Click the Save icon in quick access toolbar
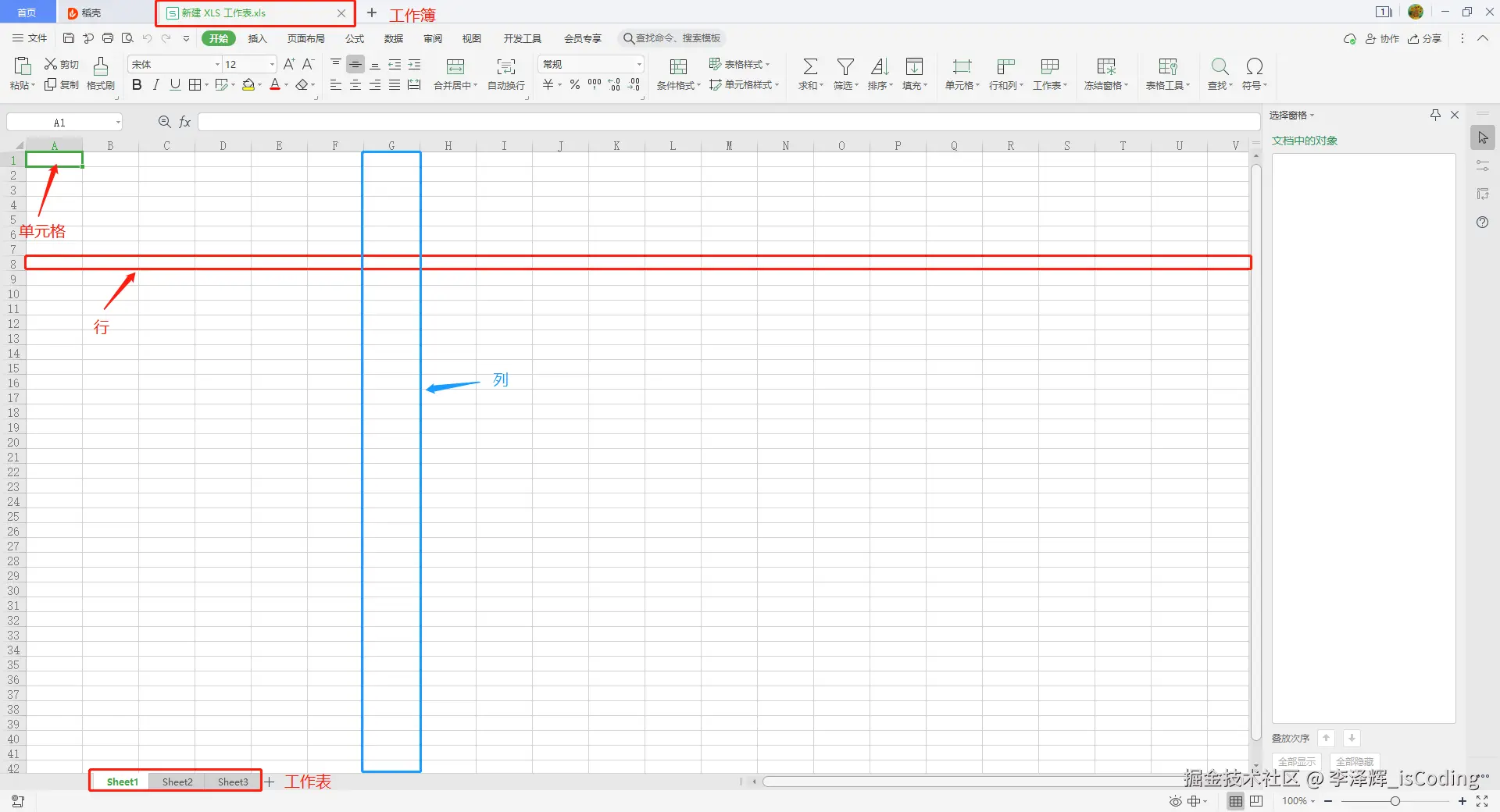Screen dimensions: 1500x812 [69, 38]
